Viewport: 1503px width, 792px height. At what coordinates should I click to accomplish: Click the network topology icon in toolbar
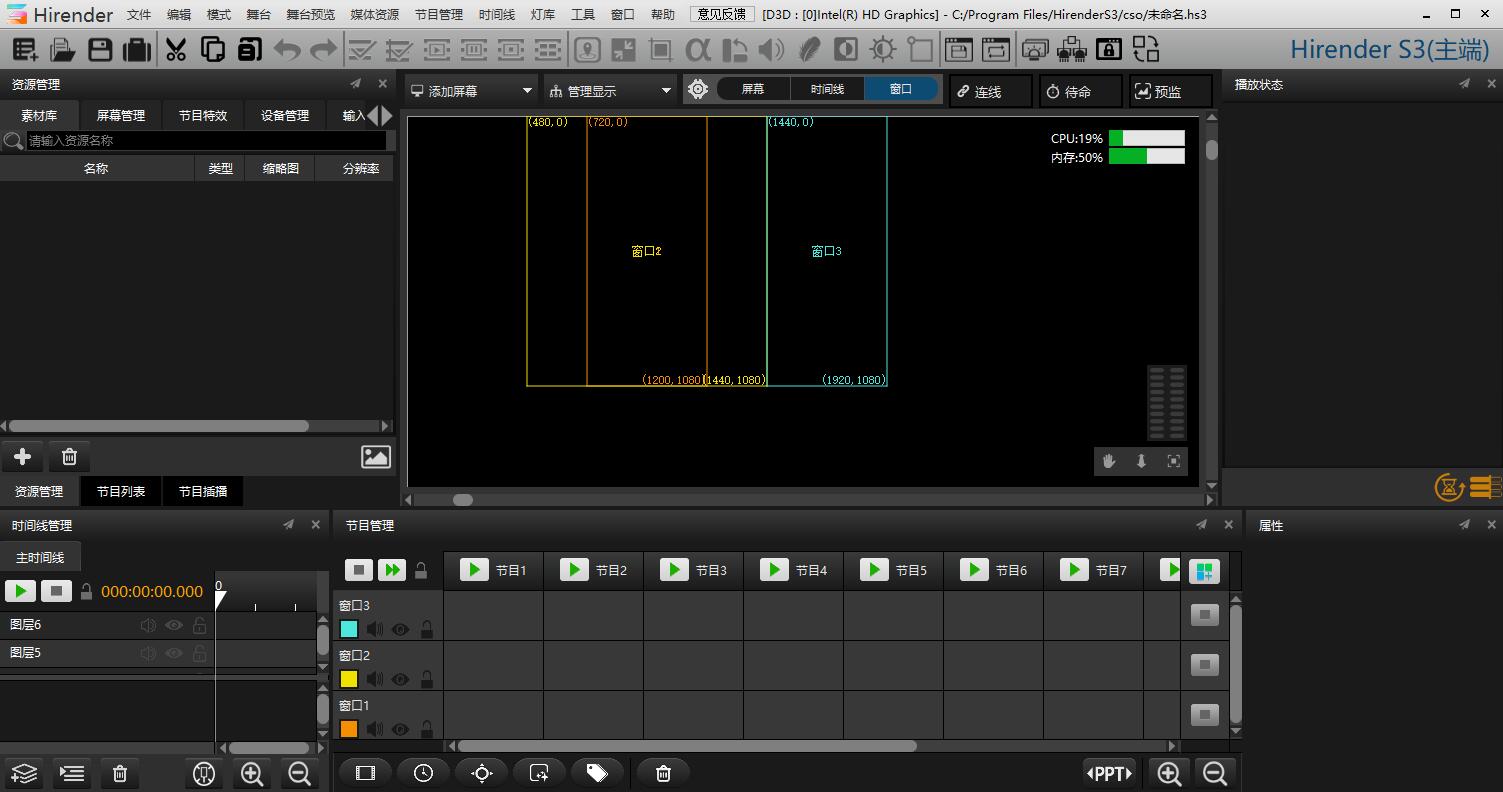1072,49
